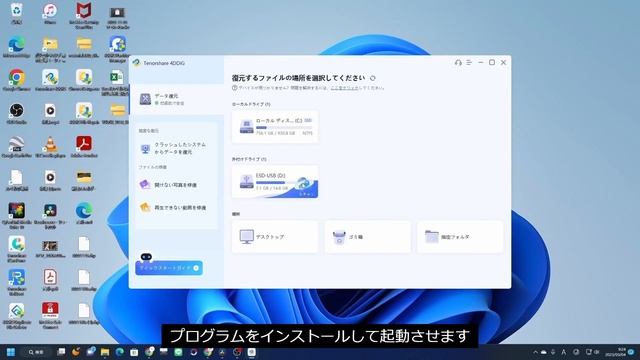The image size is (640, 360).
Task: Choose the ゴミ箱 location card
Action: click(x=367, y=237)
